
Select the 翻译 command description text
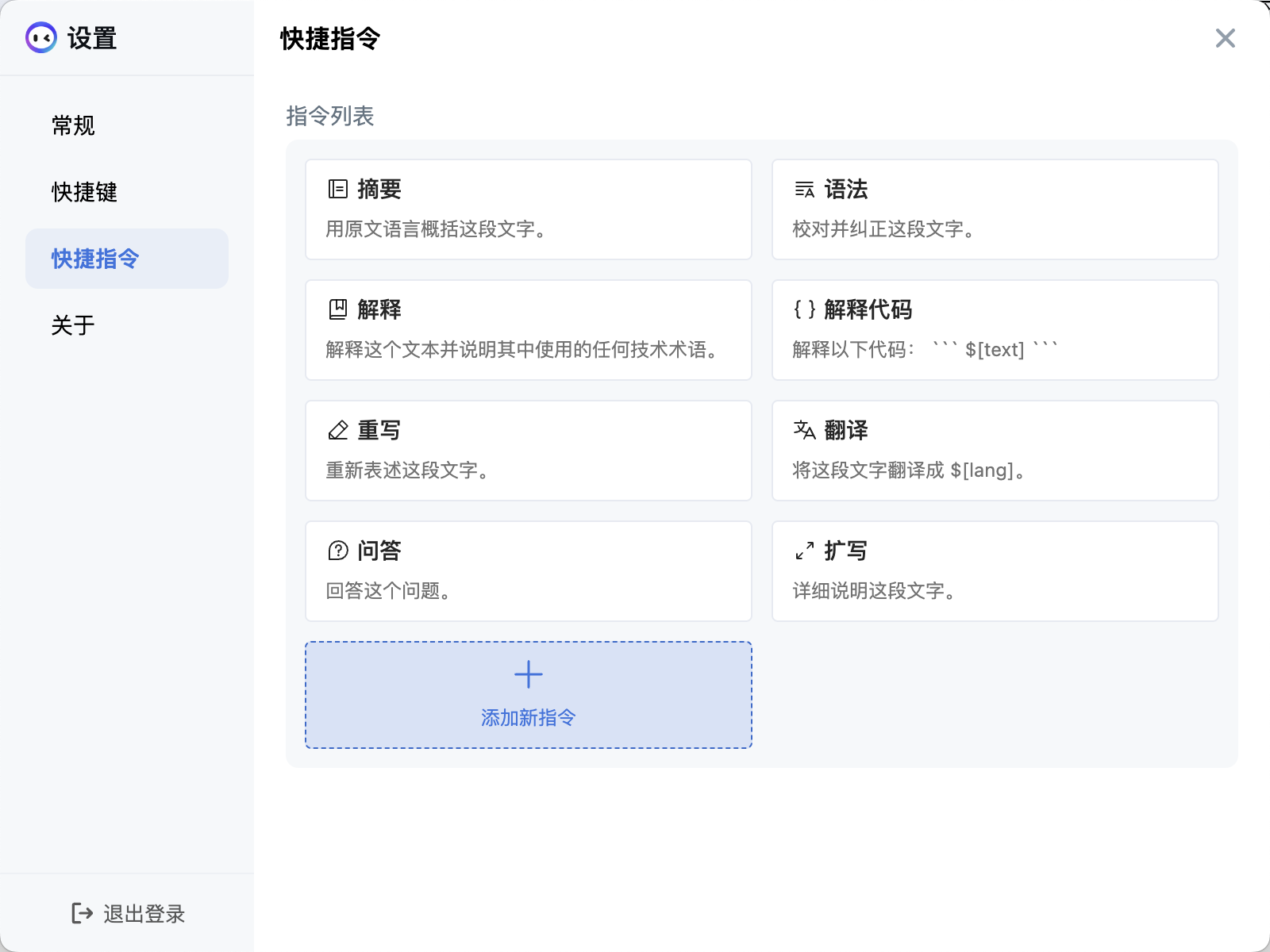point(909,470)
